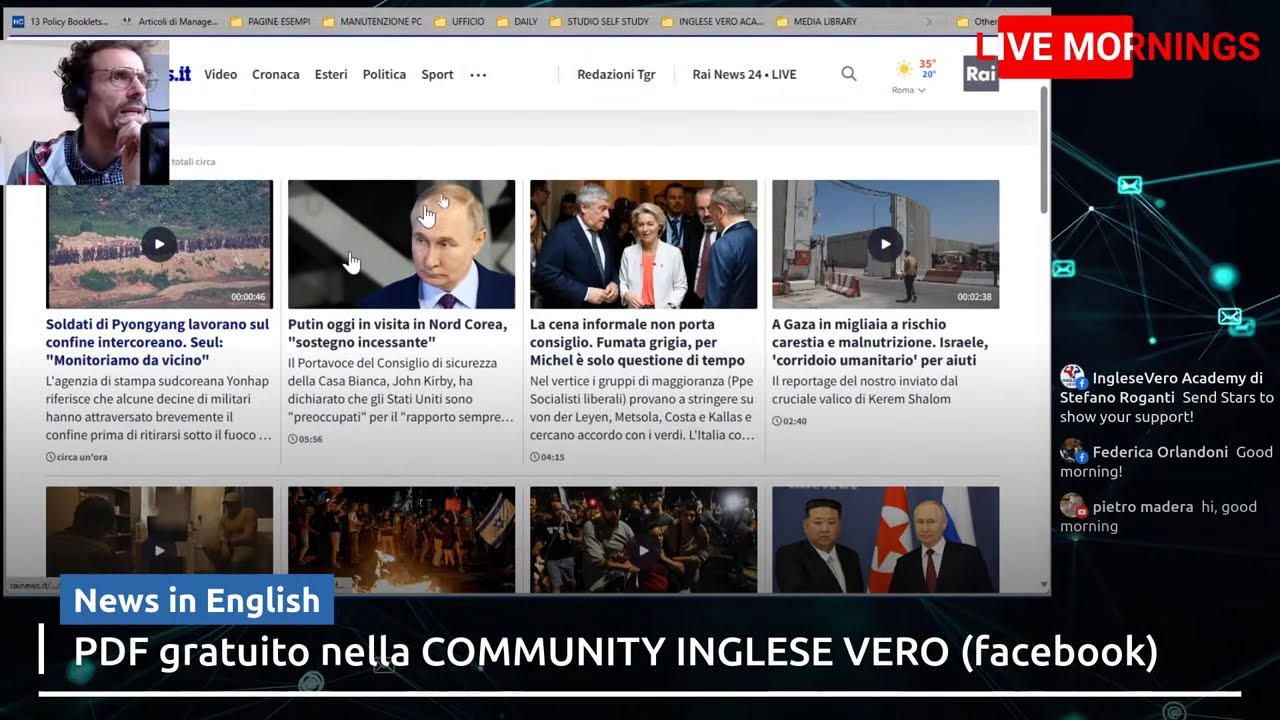The image size is (1280, 720).
Task: Click the Gaza article summary about Kerem Shalom
Action: pyautogui.click(x=864, y=390)
